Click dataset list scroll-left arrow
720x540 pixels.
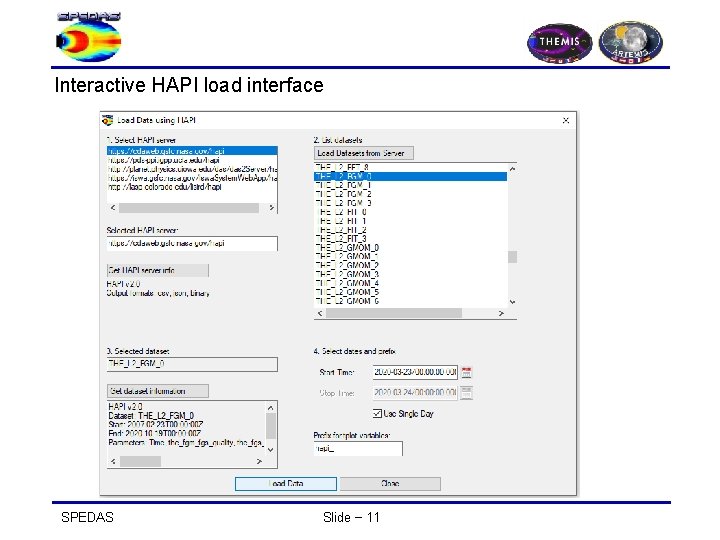click(x=320, y=313)
